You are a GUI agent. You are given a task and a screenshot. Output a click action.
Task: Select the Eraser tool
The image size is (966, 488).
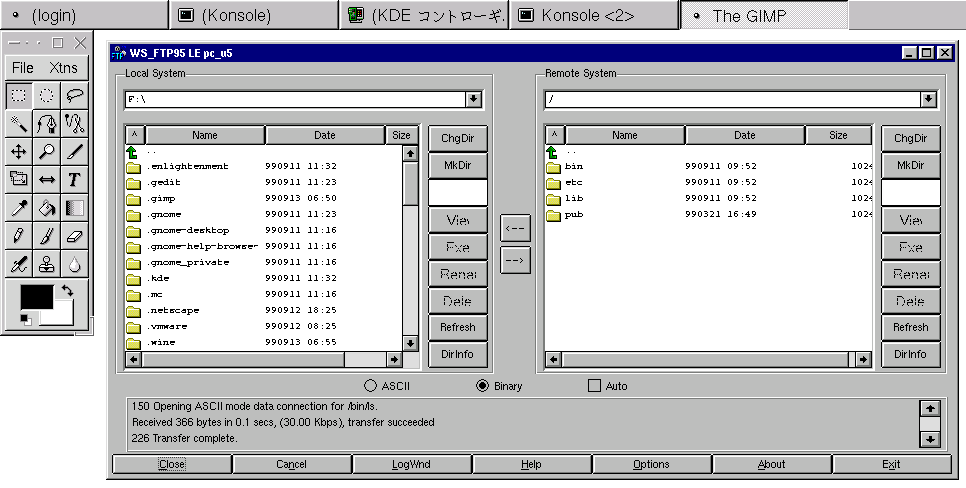[x=75, y=236]
